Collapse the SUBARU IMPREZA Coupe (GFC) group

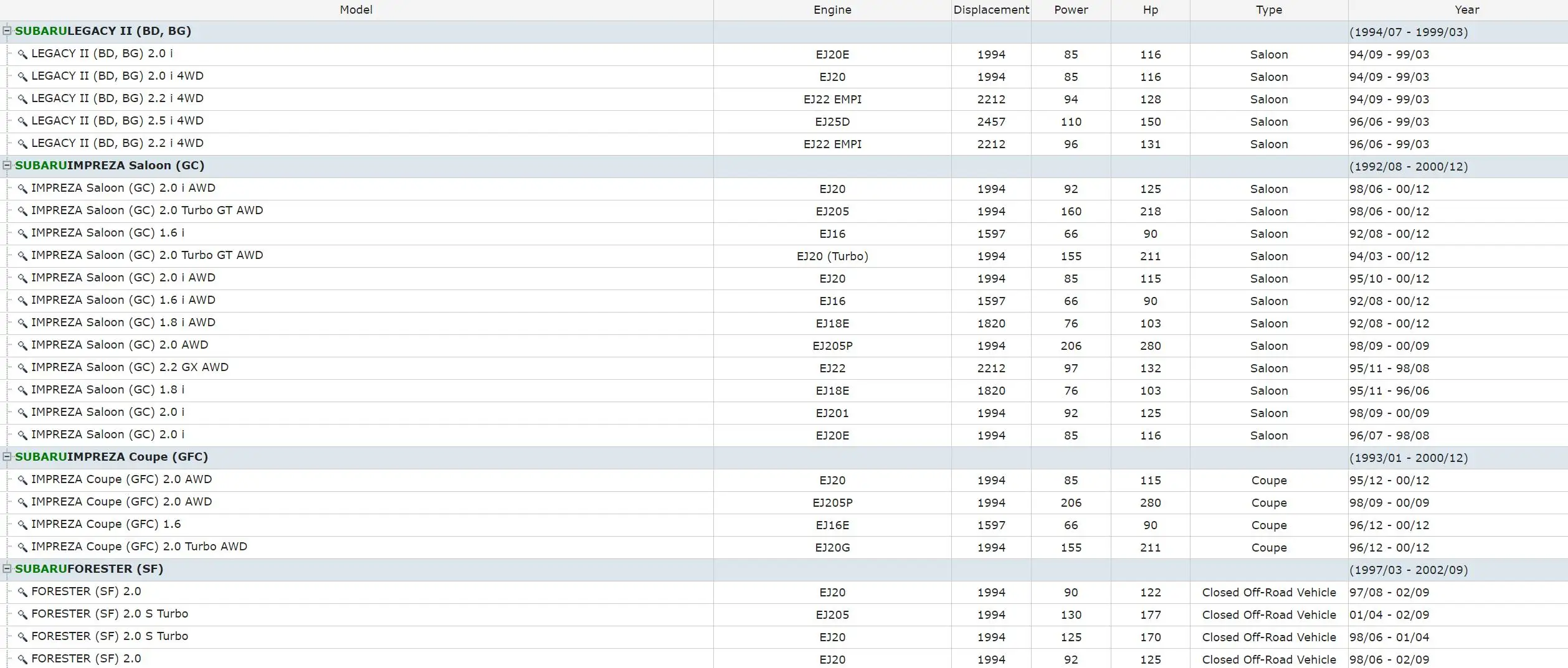[x=7, y=456]
